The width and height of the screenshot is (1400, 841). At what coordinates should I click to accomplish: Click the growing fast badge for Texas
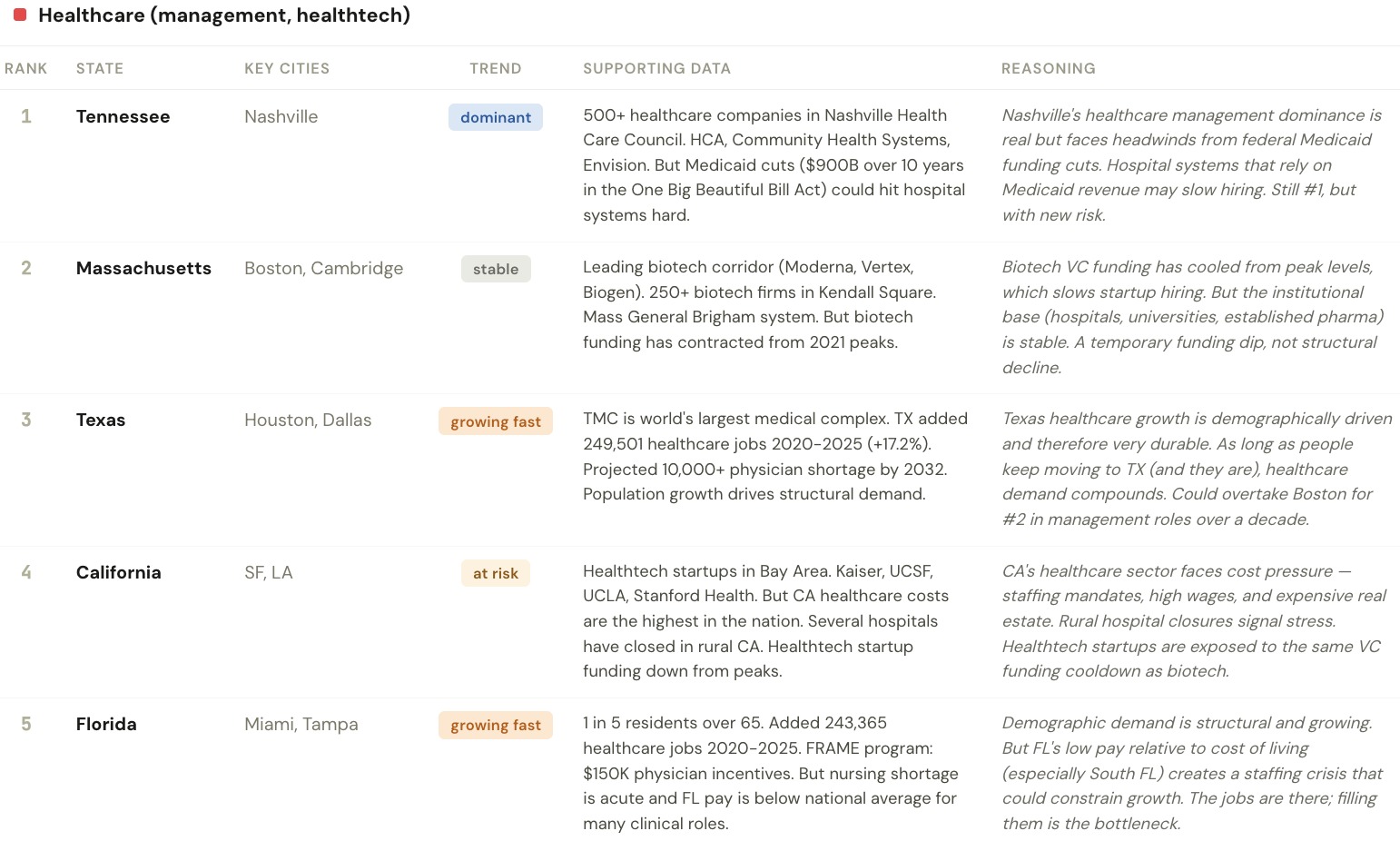tap(495, 421)
